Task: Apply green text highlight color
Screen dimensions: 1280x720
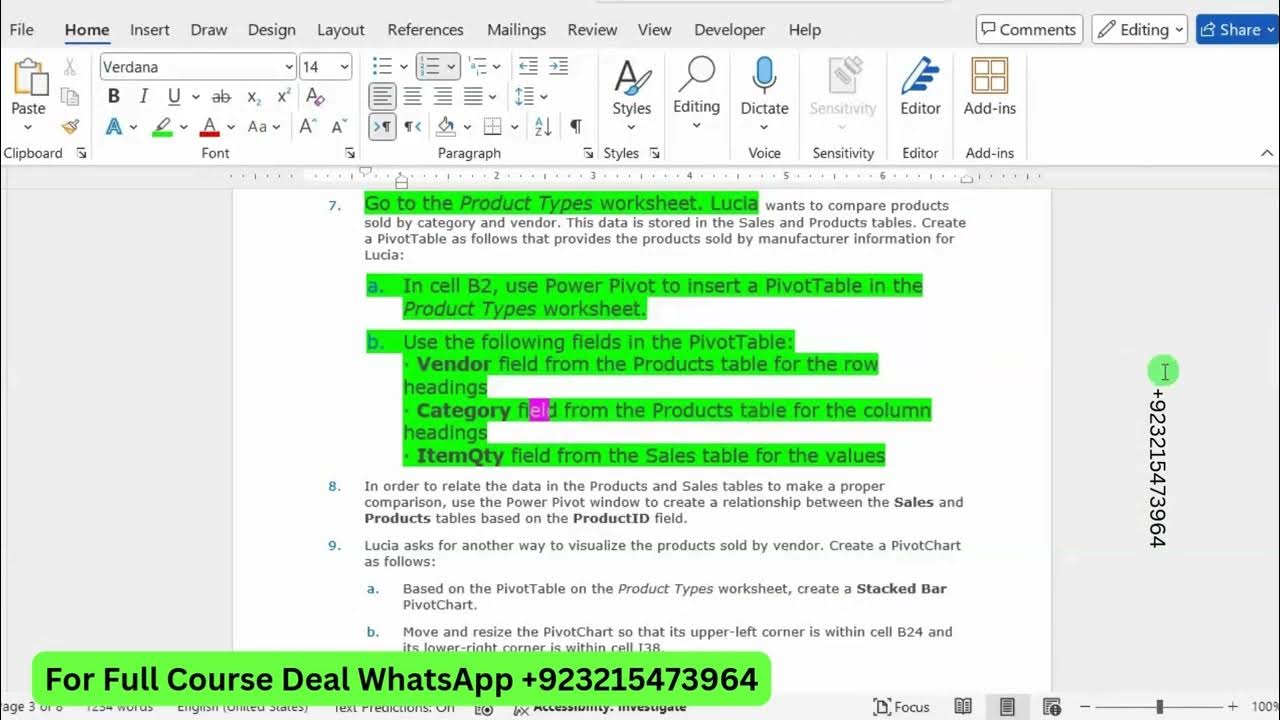Action: (162, 127)
